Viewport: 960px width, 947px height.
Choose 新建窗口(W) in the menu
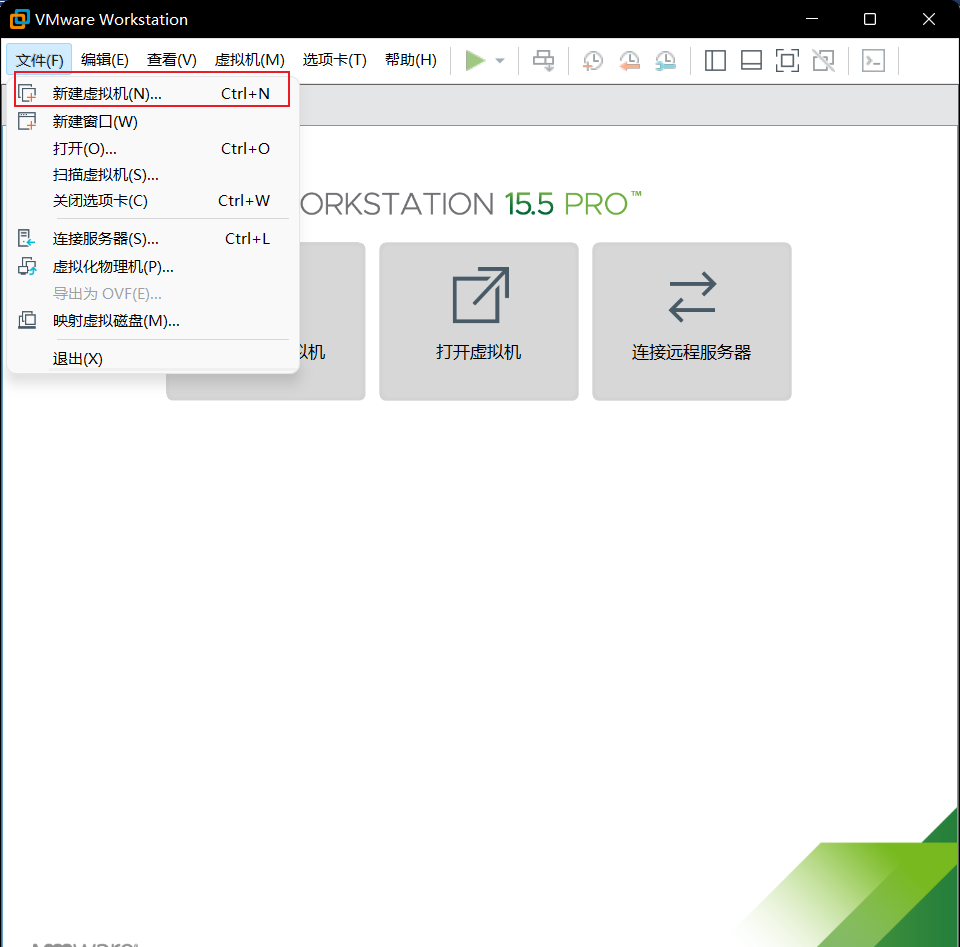[95, 122]
